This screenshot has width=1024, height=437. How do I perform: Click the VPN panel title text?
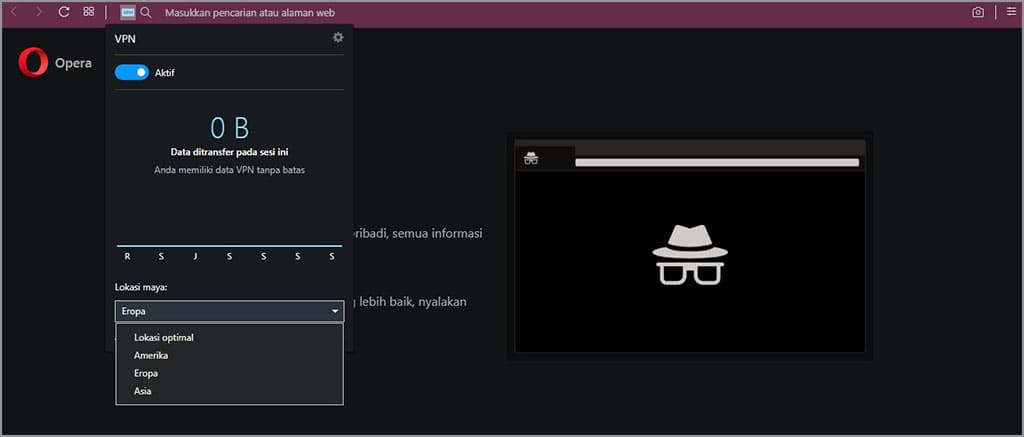(125, 39)
